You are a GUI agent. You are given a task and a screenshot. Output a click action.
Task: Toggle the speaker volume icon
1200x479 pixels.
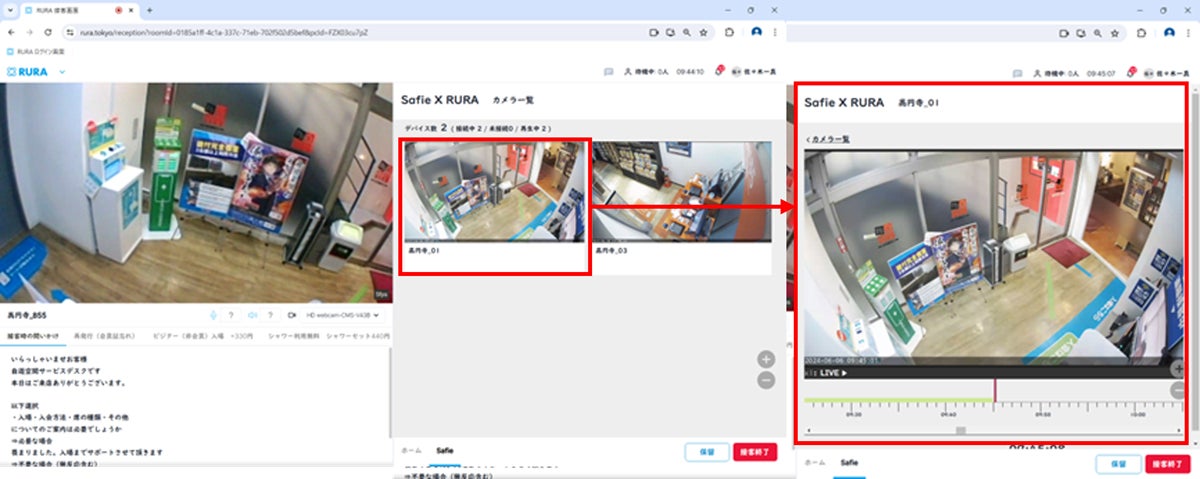point(253,315)
